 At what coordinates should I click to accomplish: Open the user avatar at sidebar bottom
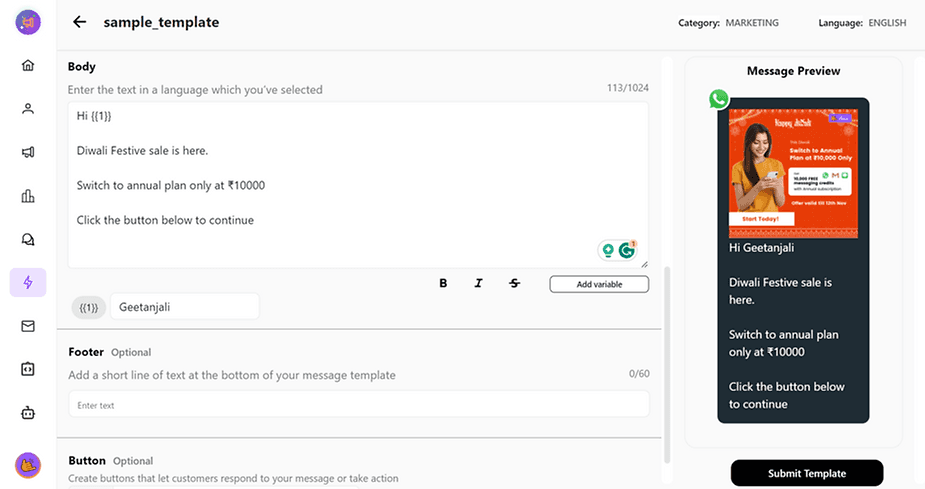28,465
